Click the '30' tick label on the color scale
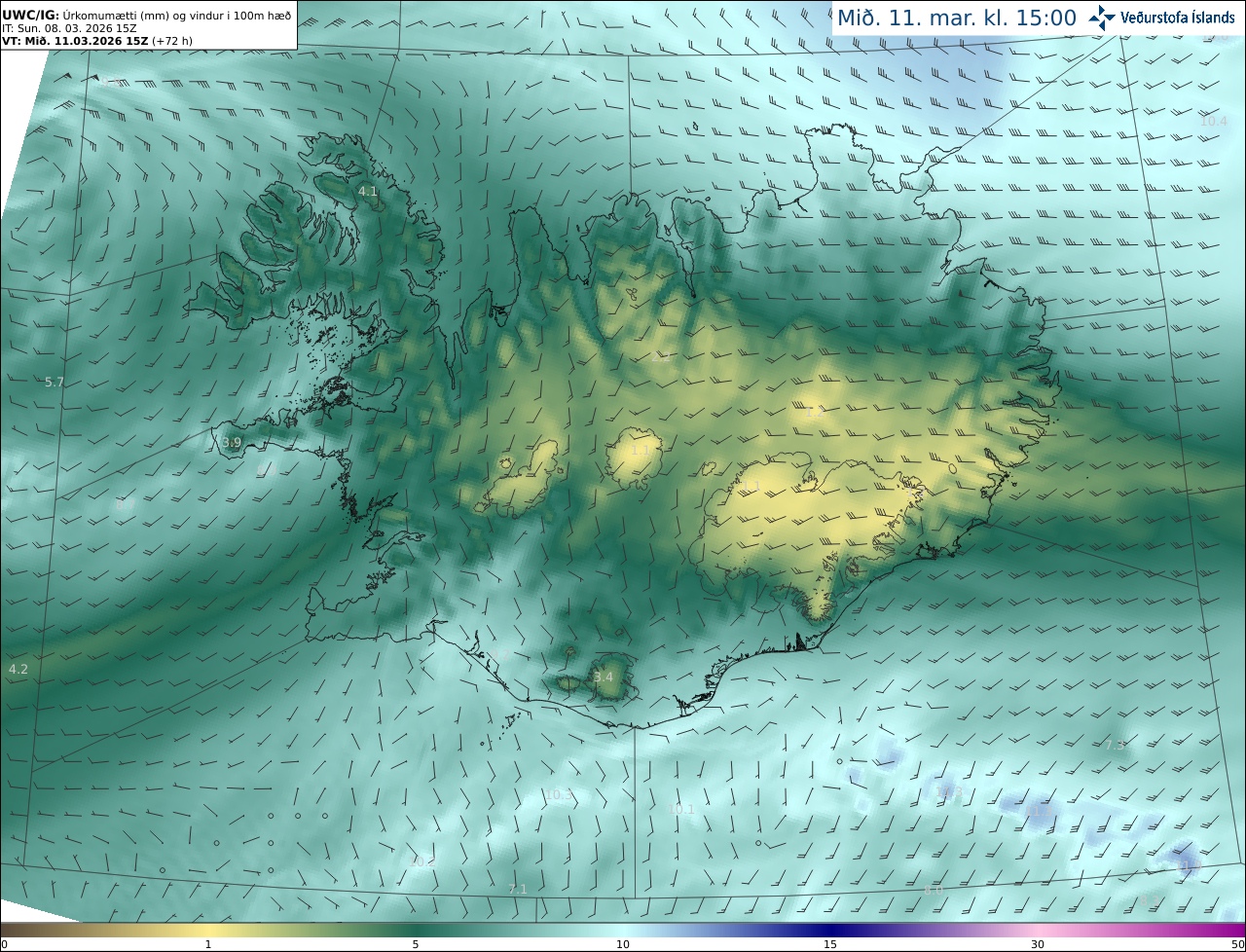The image size is (1246, 952). tap(1038, 944)
